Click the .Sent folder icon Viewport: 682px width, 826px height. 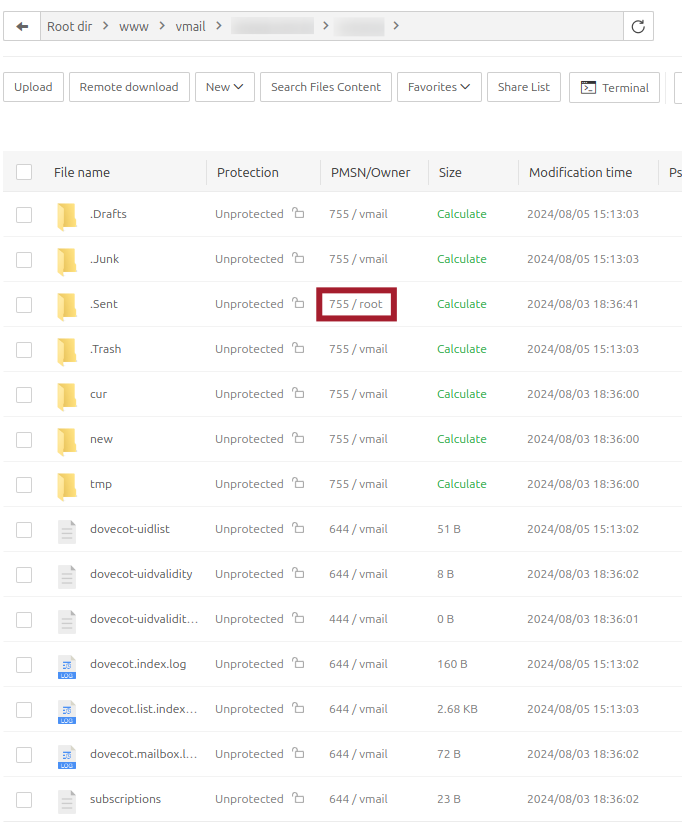67,304
